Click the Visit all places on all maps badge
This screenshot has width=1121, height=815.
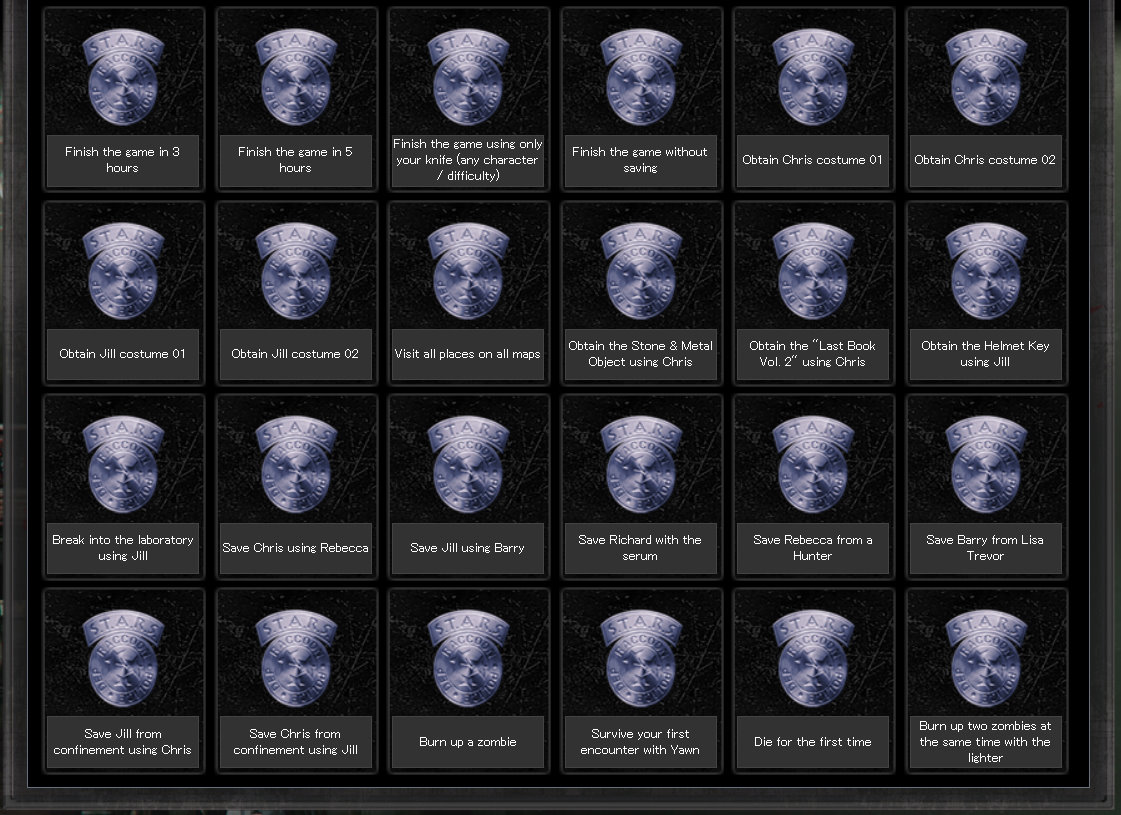[x=468, y=271]
